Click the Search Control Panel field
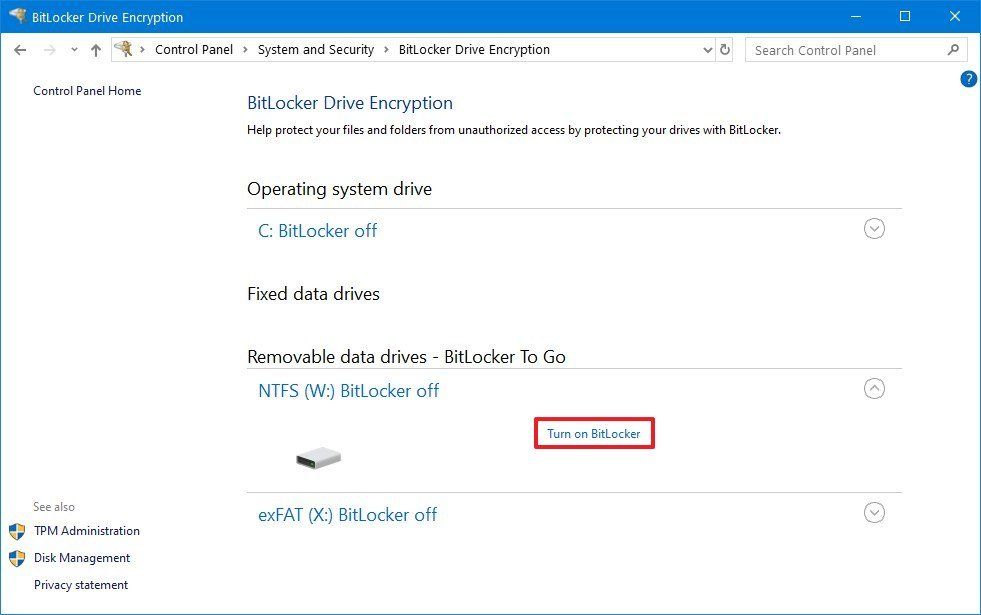Image resolution: width=981 pixels, height=615 pixels. (856, 50)
